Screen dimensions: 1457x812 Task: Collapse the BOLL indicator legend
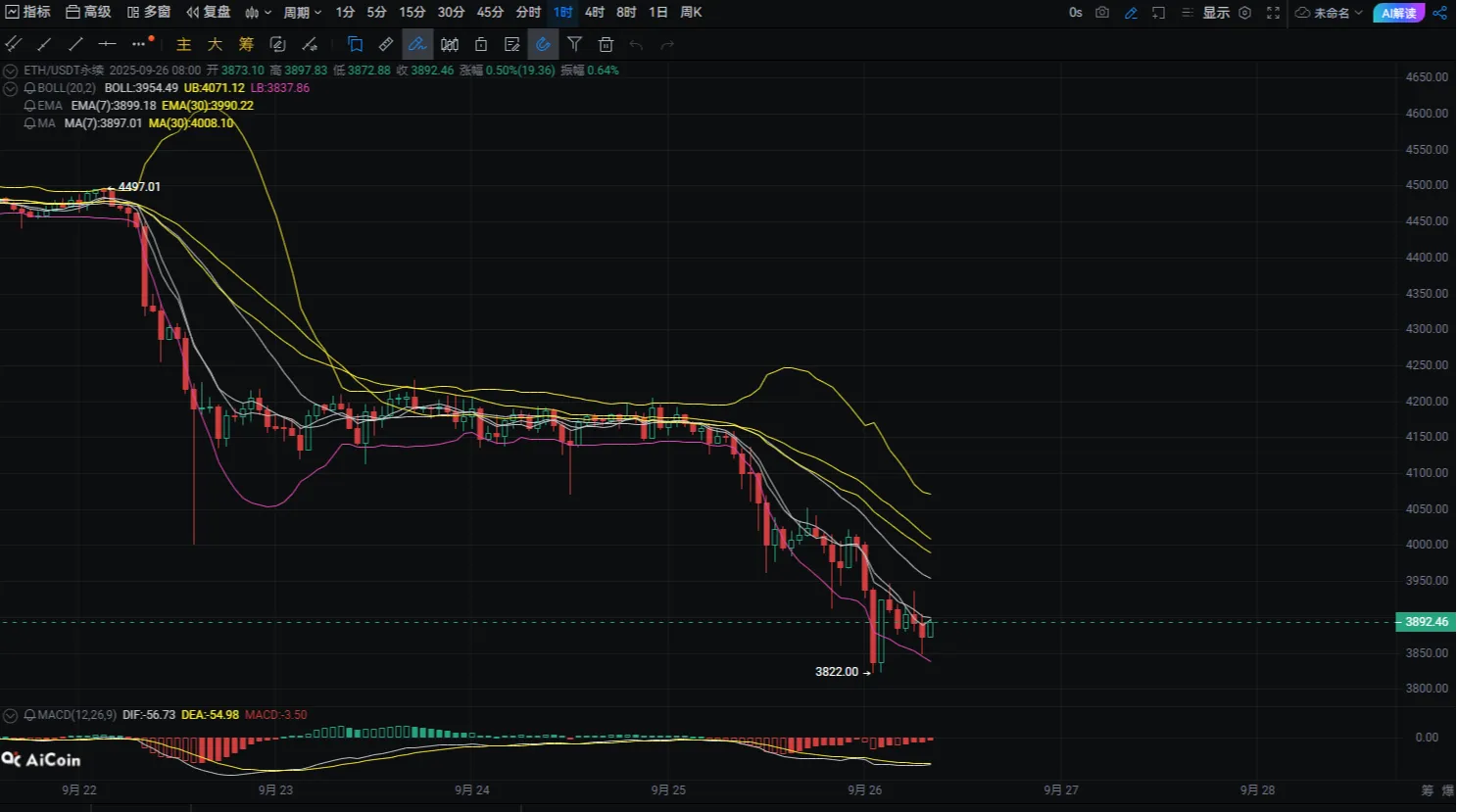[x=11, y=88]
